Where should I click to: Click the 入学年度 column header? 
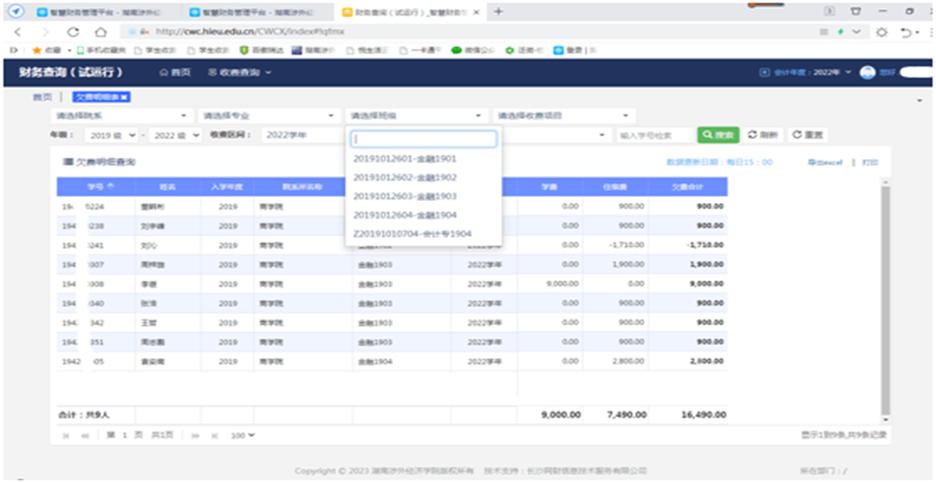(x=227, y=187)
